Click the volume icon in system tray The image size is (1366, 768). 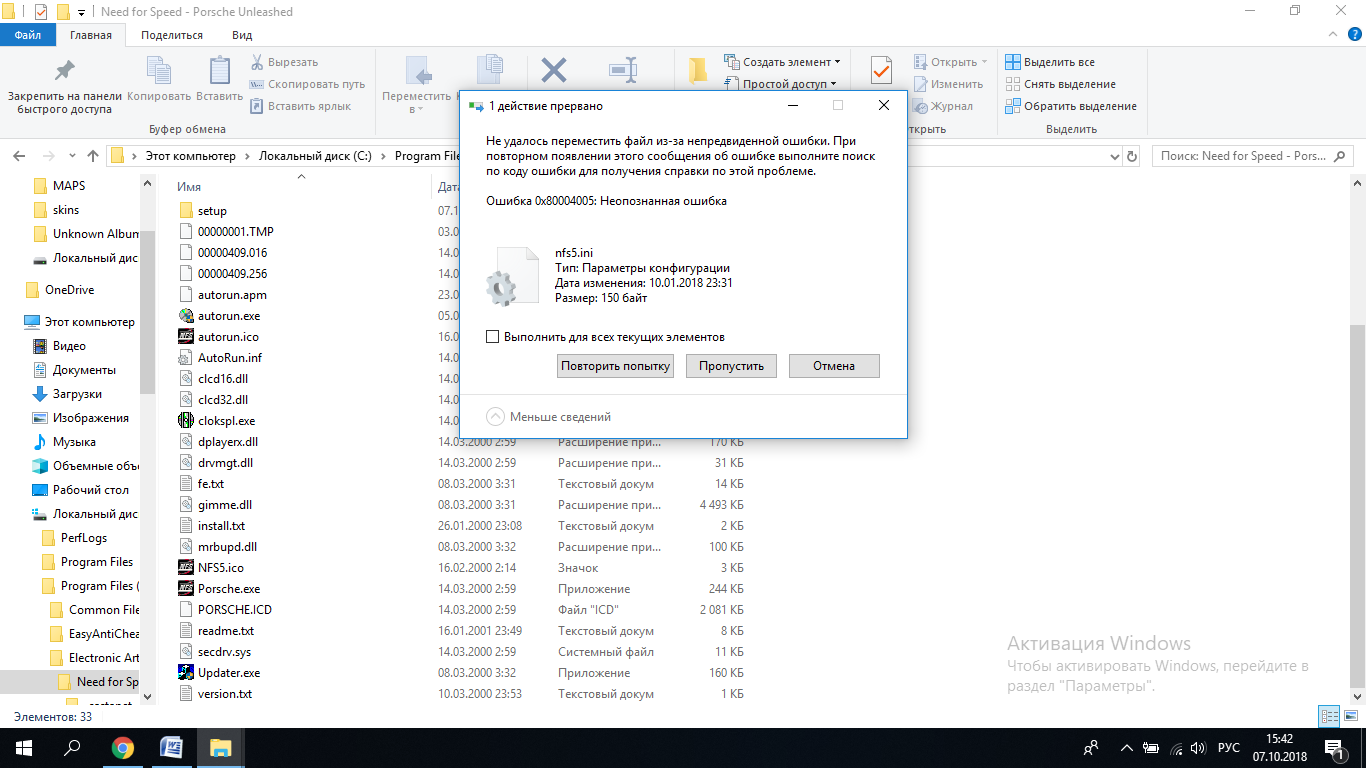pyautogui.click(x=1198, y=748)
